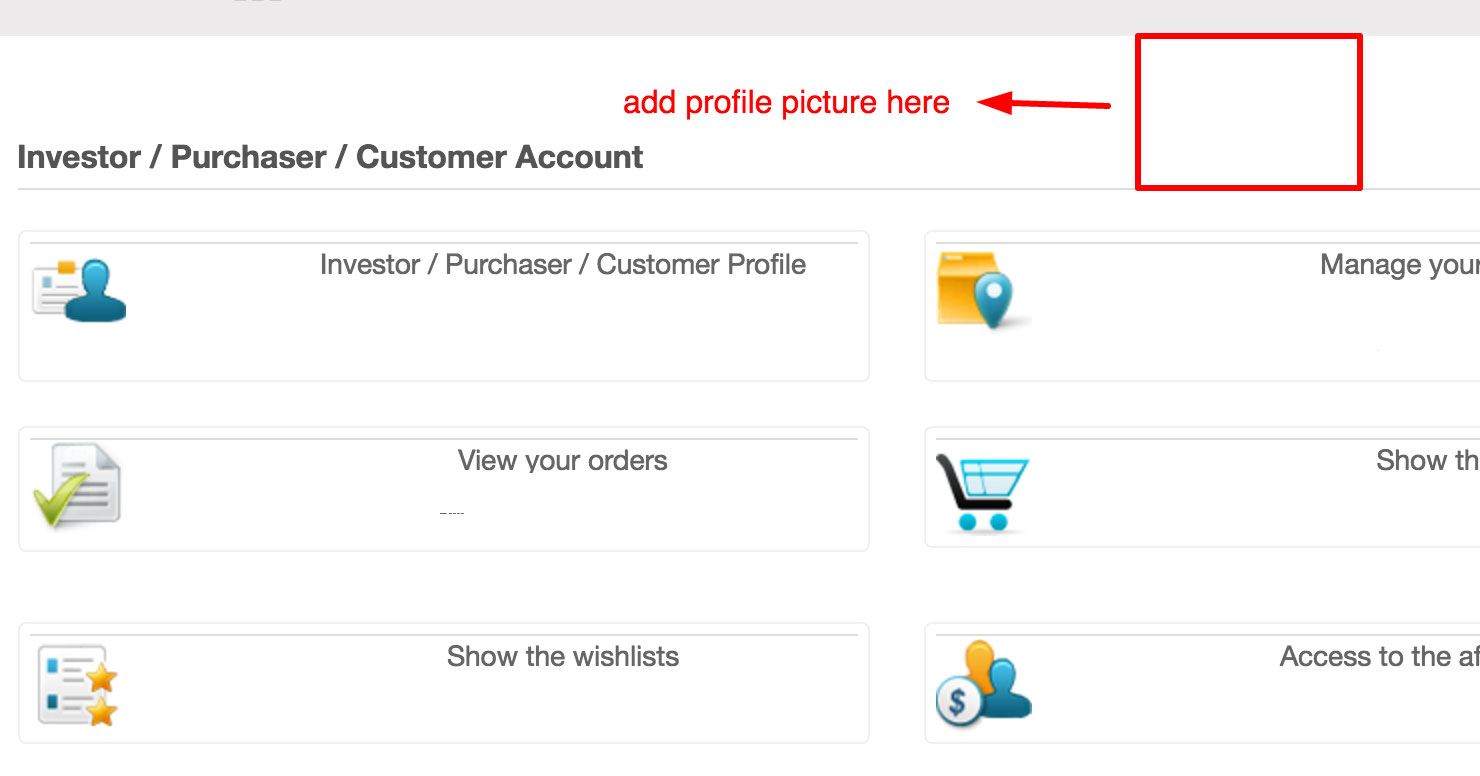Open the truncated Show th link

(1426, 461)
